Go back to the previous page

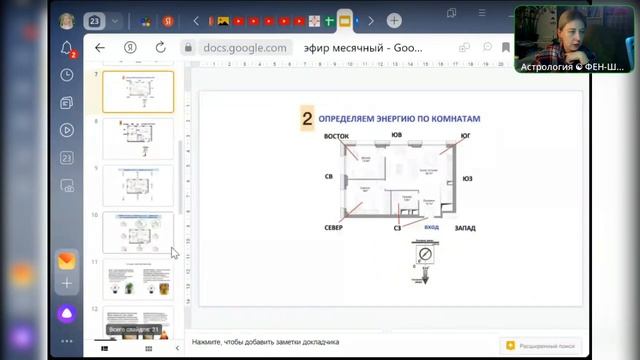(100, 48)
